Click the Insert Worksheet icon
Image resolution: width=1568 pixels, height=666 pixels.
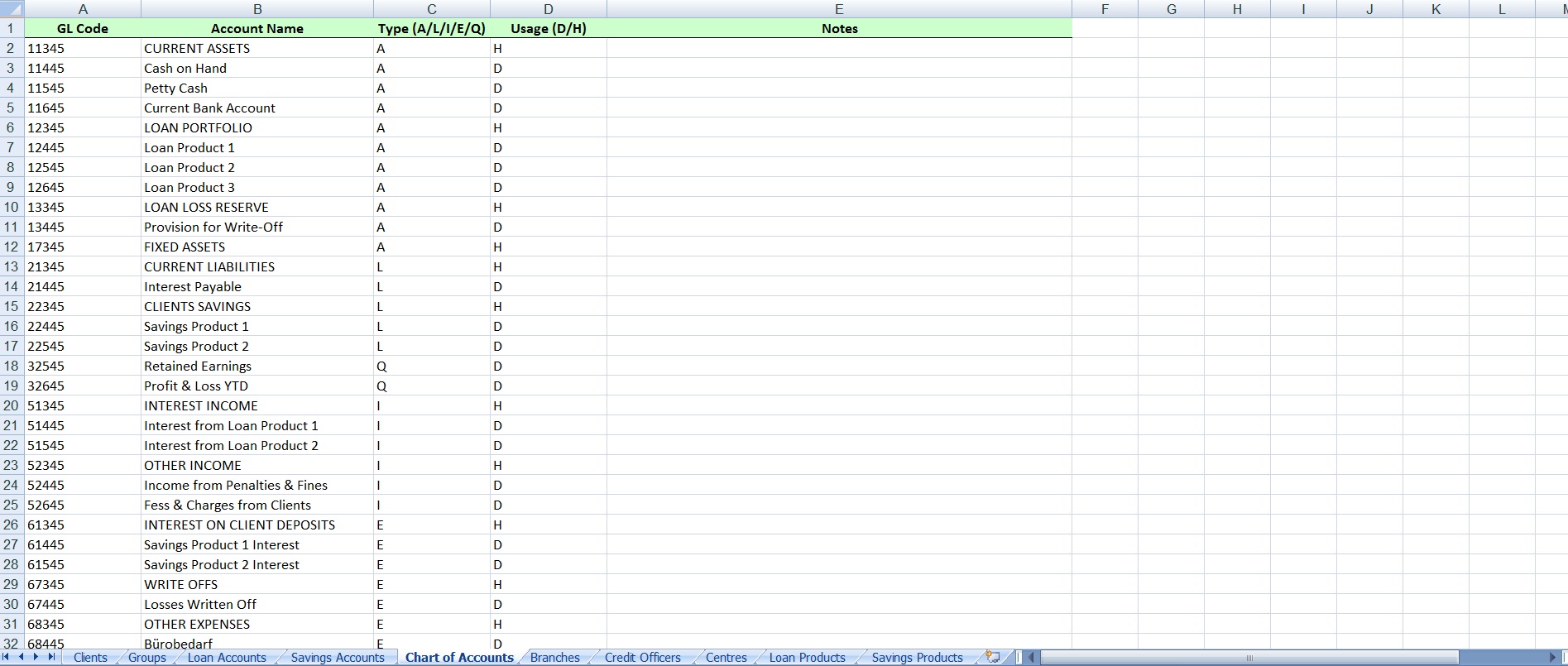pyautogui.click(x=993, y=657)
